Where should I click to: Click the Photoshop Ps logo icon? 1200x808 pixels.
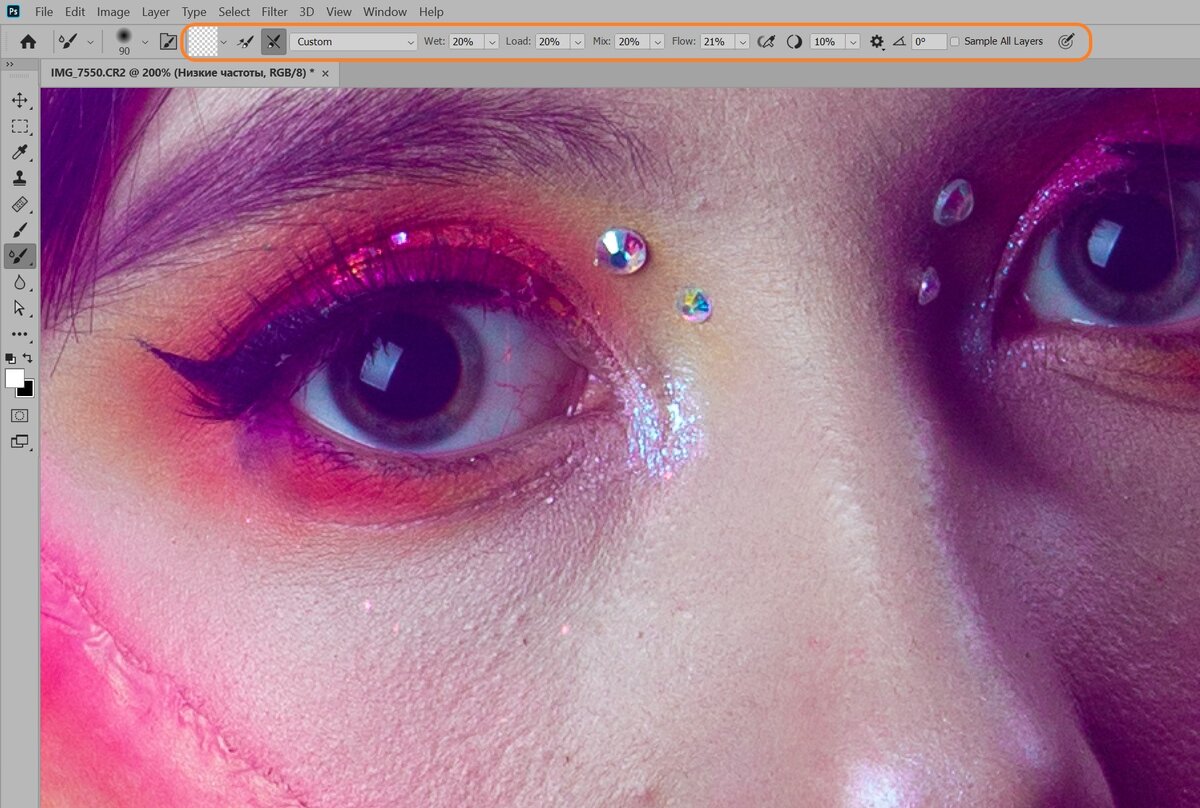click(13, 12)
